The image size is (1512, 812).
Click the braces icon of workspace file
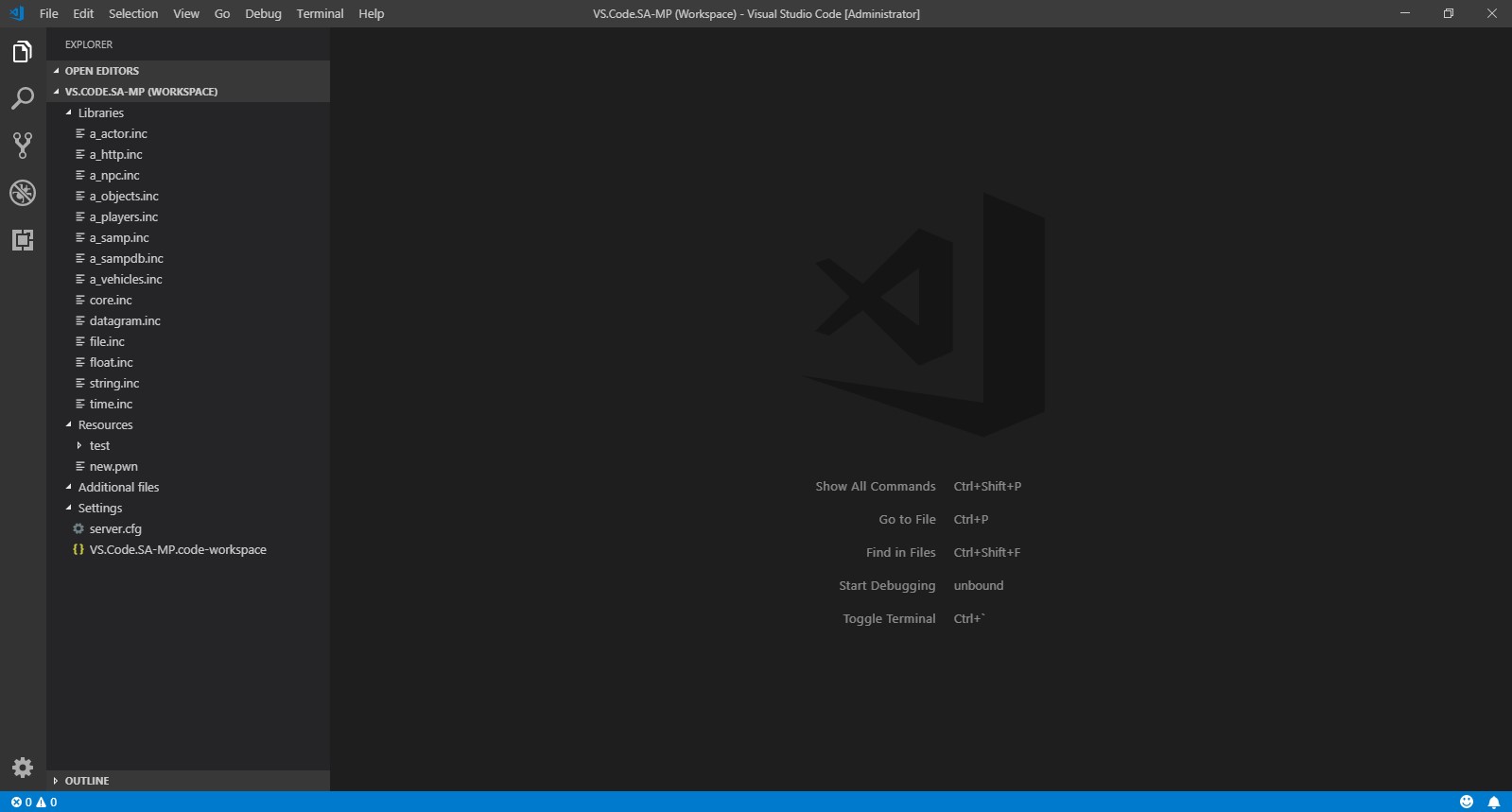point(78,549)
